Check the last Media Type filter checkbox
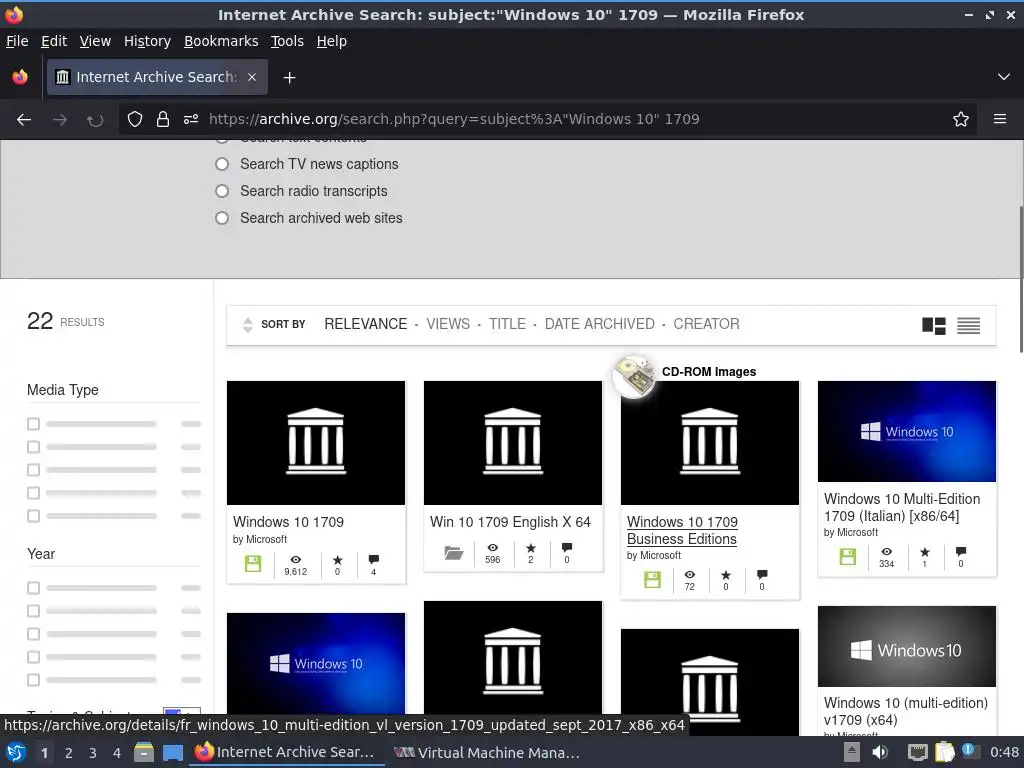The height and width of the screenshot is (768, 1024). coord(33,516)
